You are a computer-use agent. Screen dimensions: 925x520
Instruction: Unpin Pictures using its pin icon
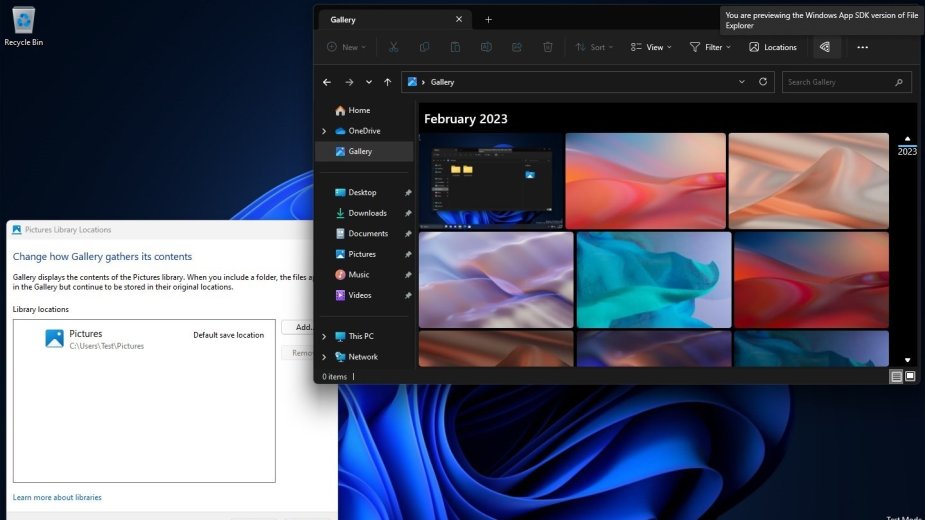coord(408,254)
